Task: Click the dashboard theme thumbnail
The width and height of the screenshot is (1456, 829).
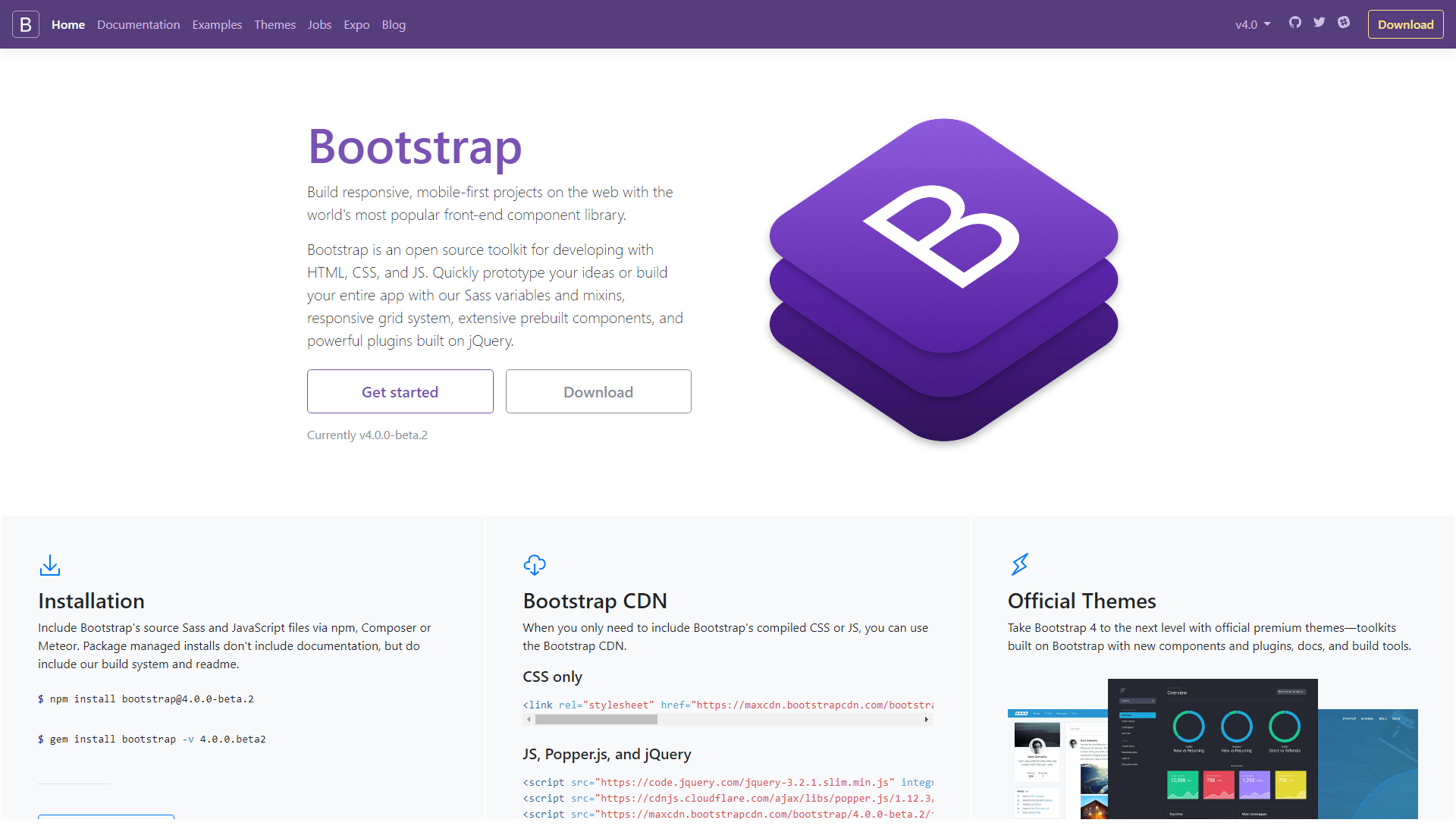Action: (x=1212, y=747)
